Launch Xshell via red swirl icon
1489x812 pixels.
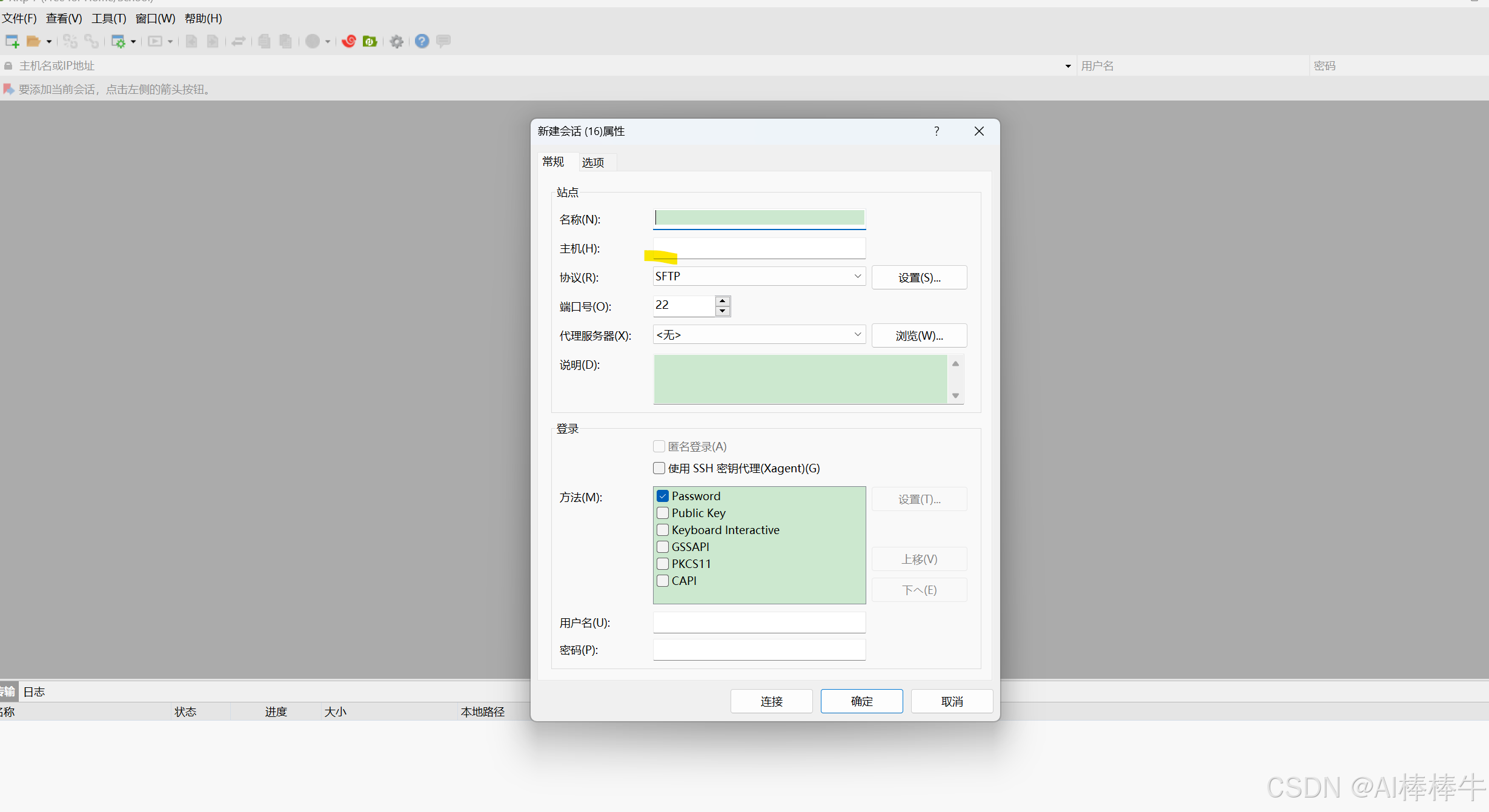click(x=348, y=41)
